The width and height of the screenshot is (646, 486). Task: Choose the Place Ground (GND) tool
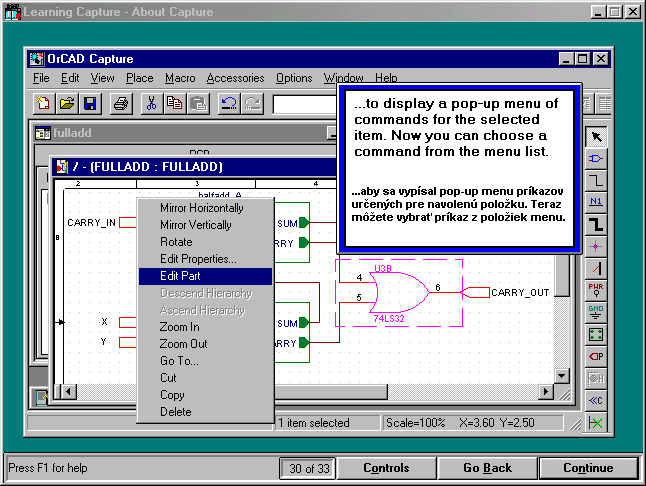click(x=597, y=313)
